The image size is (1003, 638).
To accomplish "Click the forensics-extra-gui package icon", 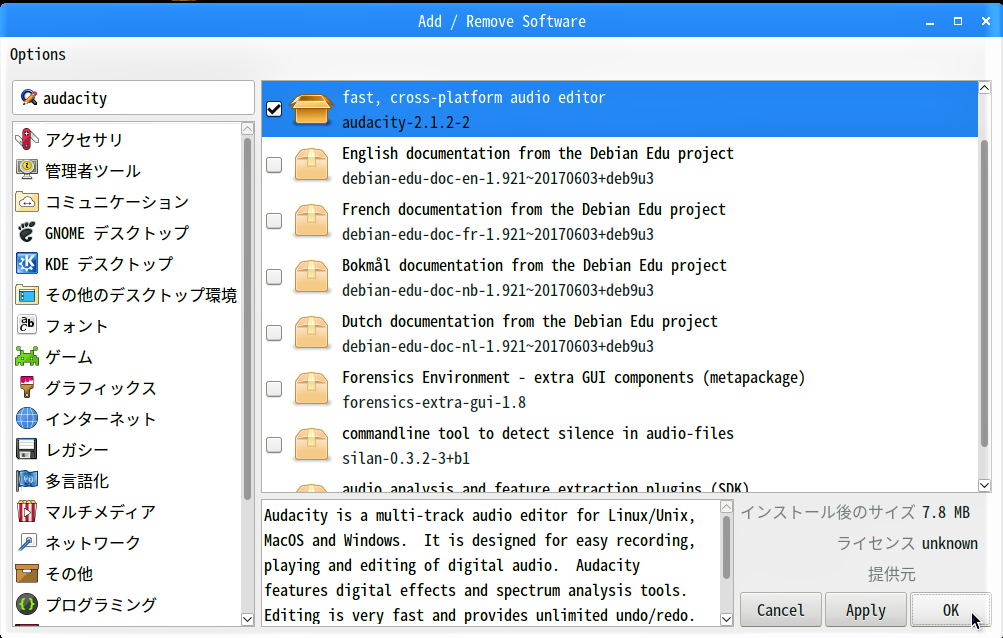I will pos(312,389).
